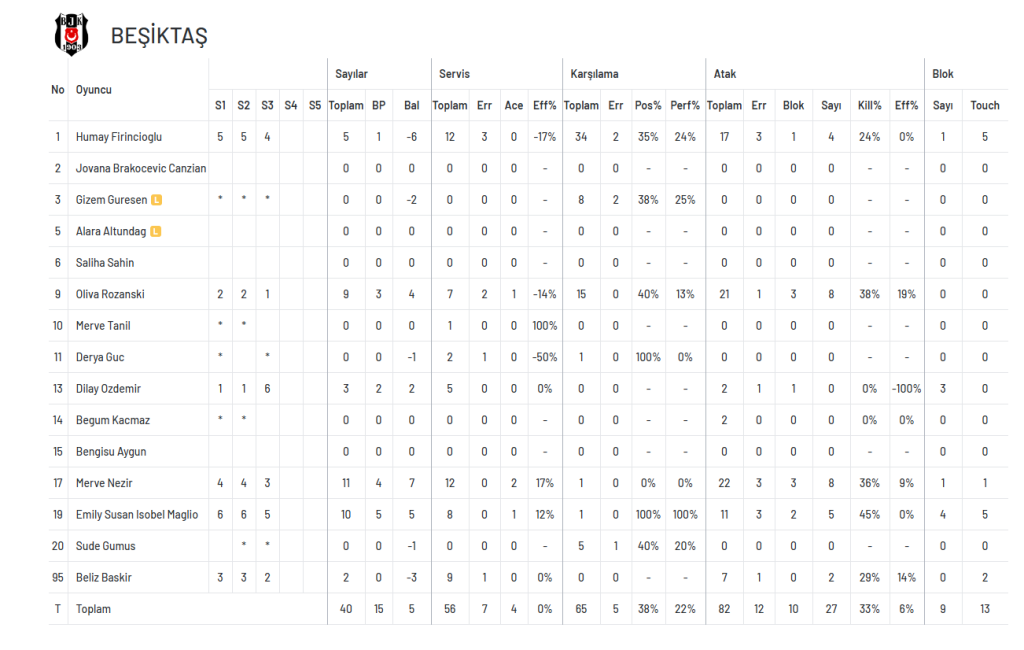The width and height of the screenshot is (1024, 650).
Task: Click the Karşılama section header
Action: coord(594,74)
